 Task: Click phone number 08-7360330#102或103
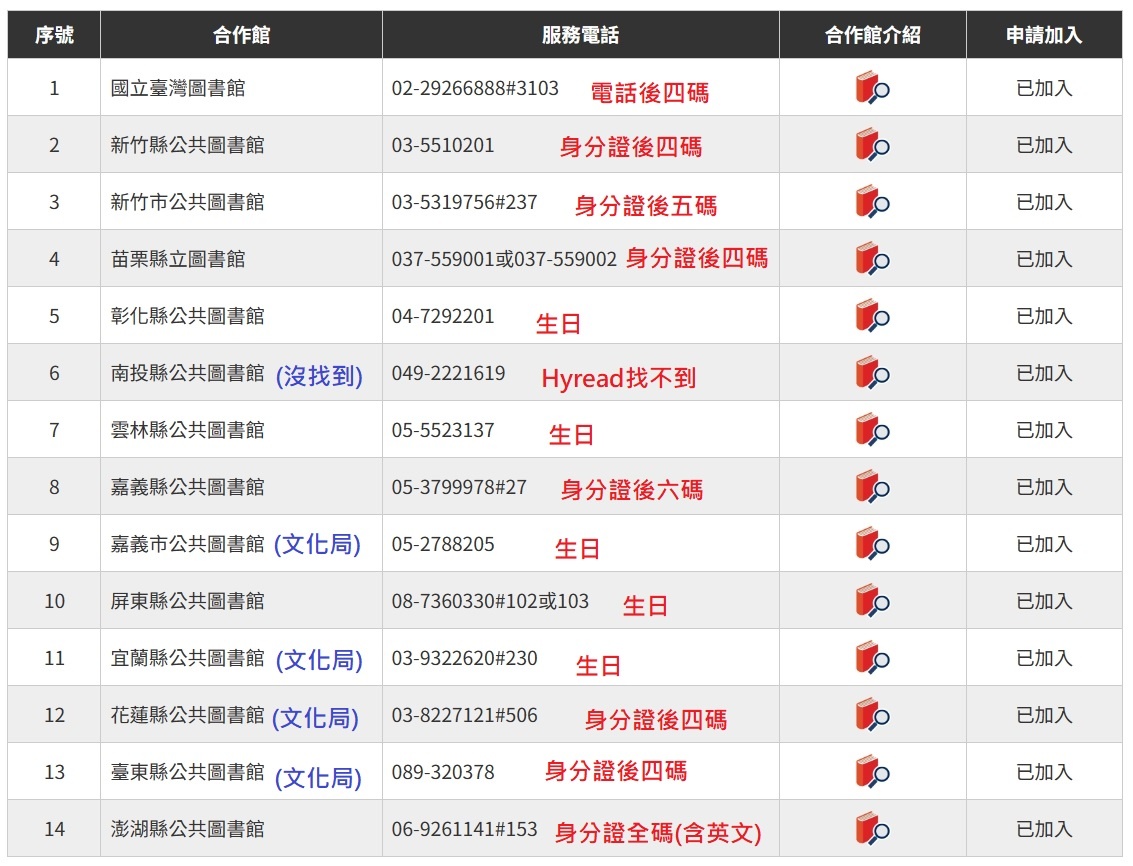point(490,602)
